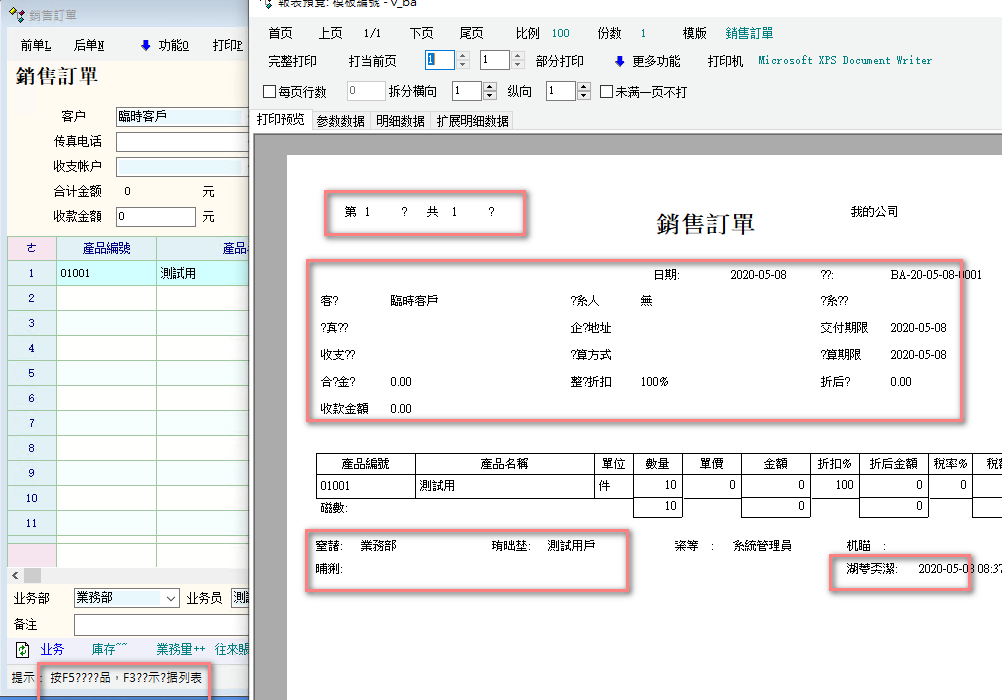Screen dimensions: 1002x700
Task: Click the left scroll arrow under the grid
Action: tap(15, 575)
